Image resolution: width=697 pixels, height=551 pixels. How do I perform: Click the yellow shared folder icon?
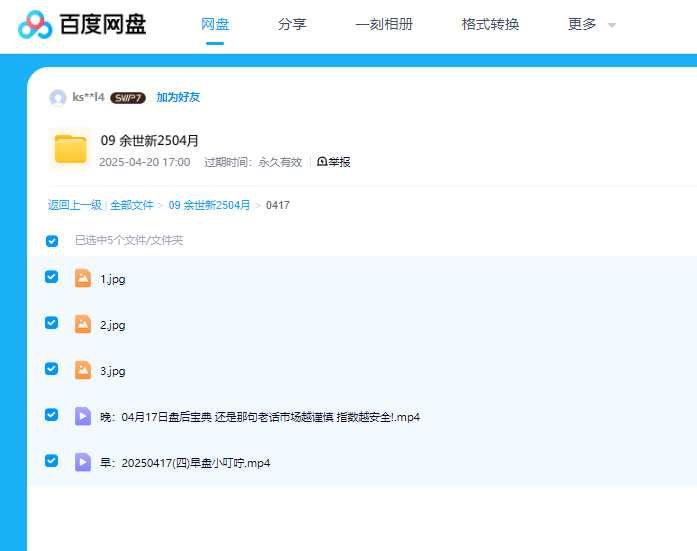point(70,150)
